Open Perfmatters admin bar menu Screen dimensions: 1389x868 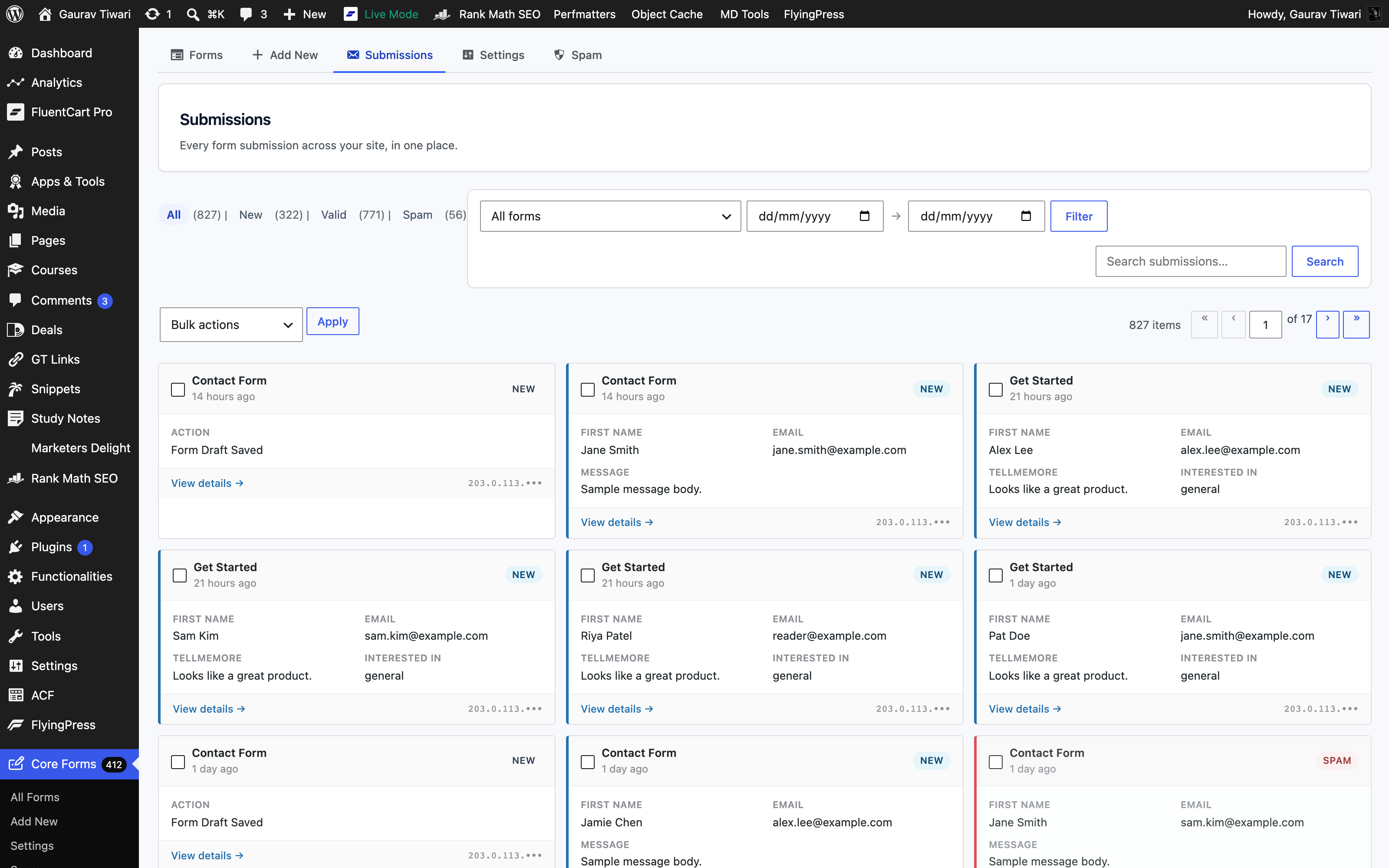[x=584, y=14]
